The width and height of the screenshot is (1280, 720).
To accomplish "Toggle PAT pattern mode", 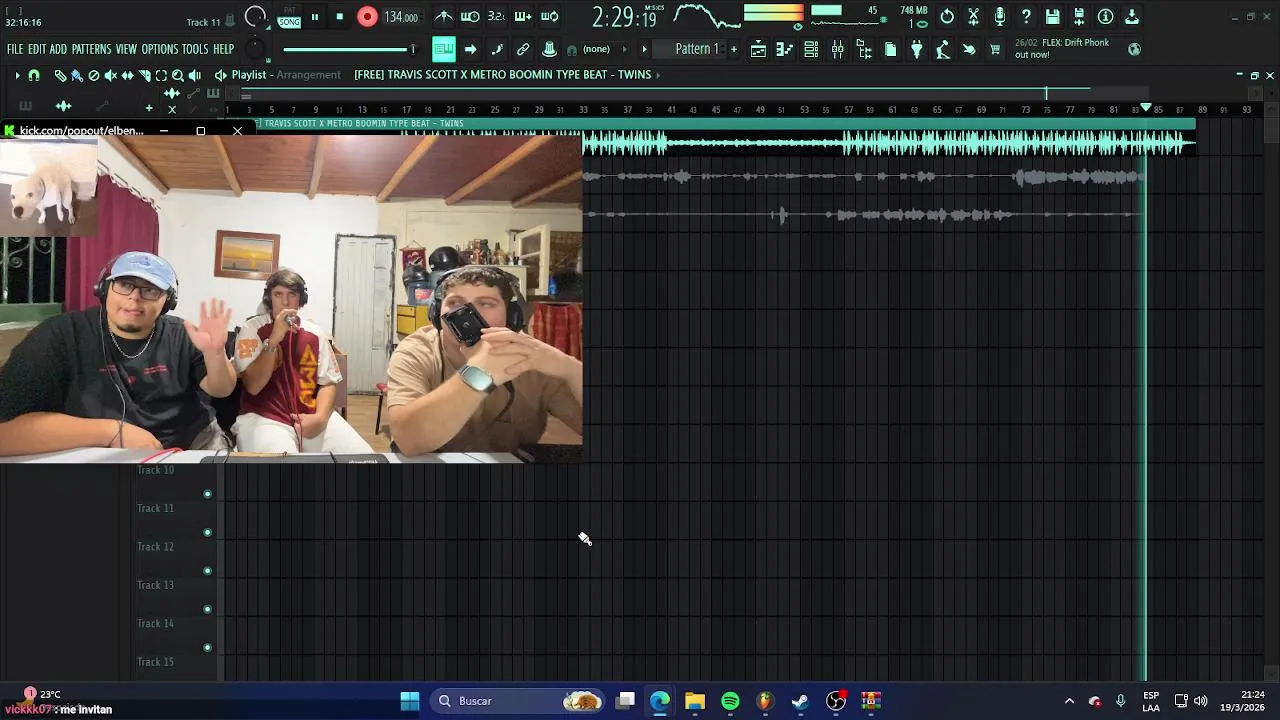I will (289, 10).
